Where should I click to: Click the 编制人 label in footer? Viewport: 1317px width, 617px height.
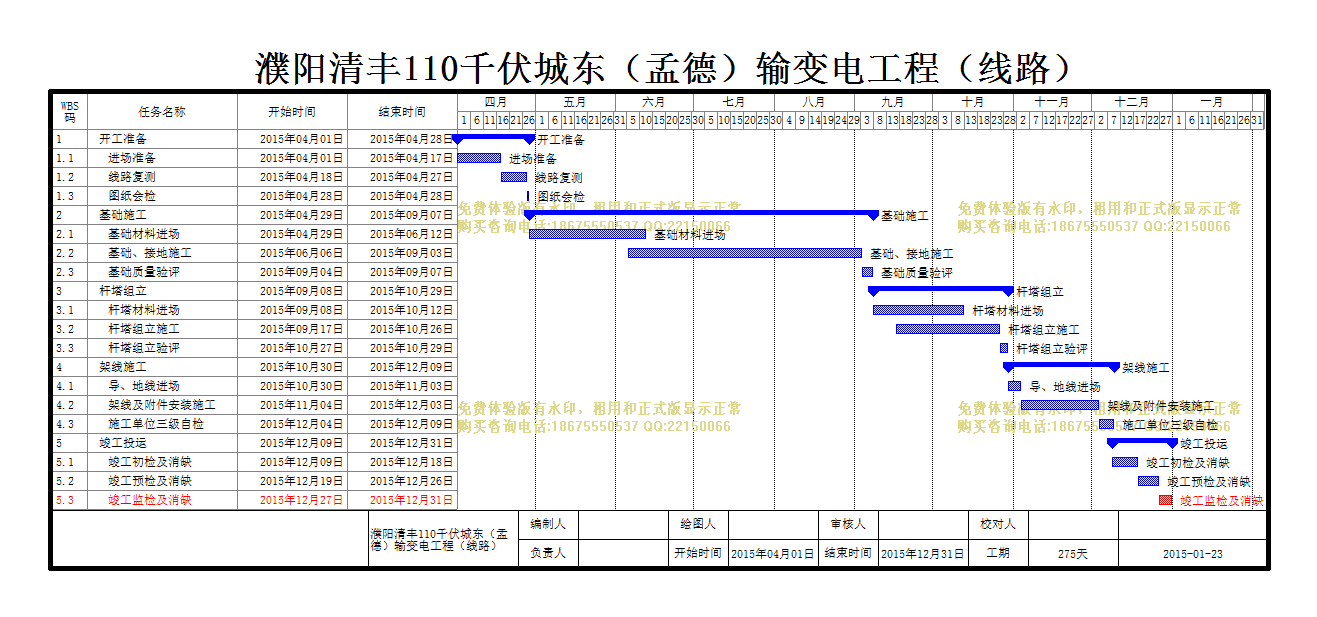point(548,524)
